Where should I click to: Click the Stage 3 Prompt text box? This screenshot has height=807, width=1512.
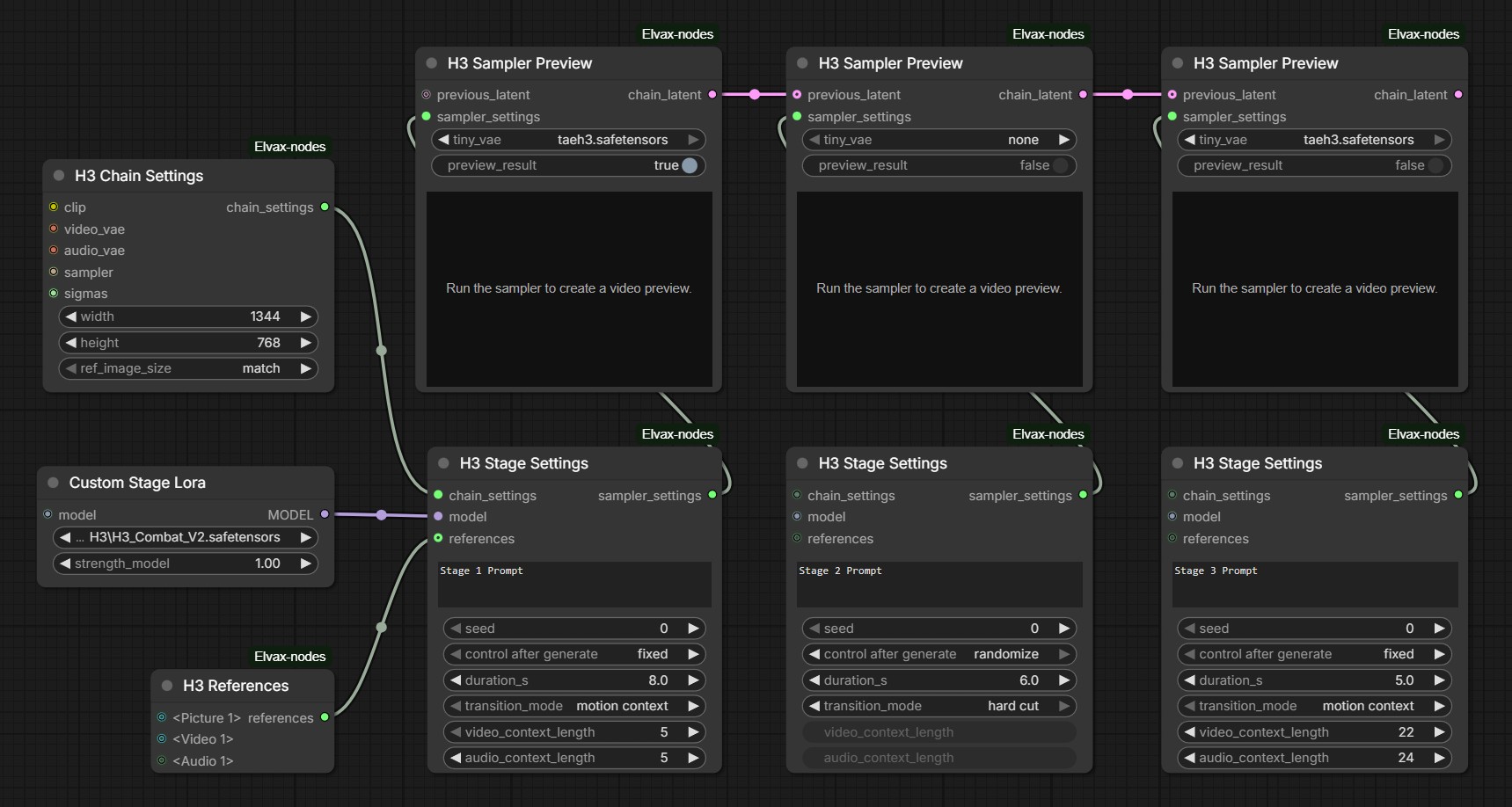click(1315, 585)
